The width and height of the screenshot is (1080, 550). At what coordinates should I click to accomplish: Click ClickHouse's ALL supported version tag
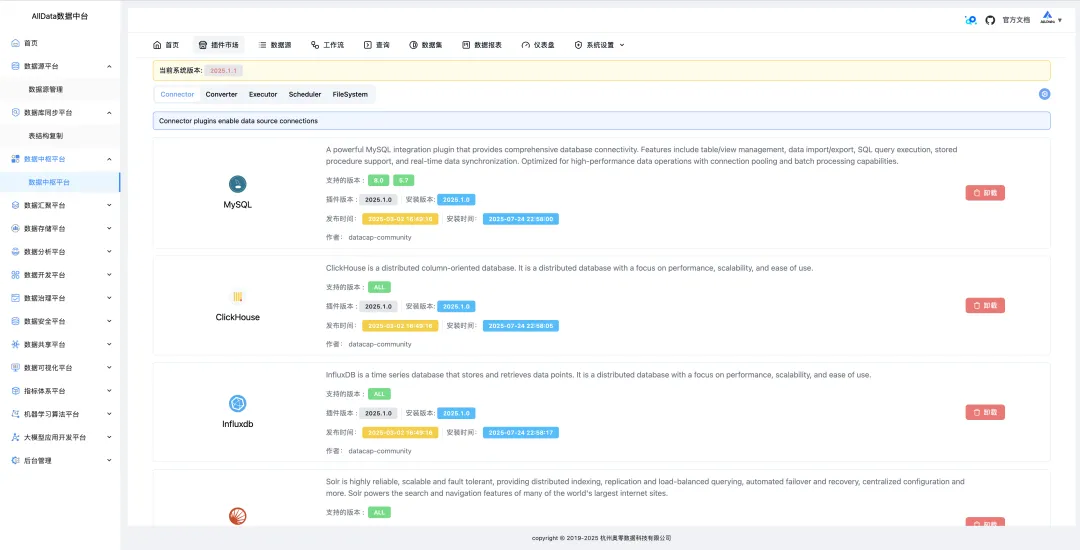pyautogui.click(x=380, y=287)
